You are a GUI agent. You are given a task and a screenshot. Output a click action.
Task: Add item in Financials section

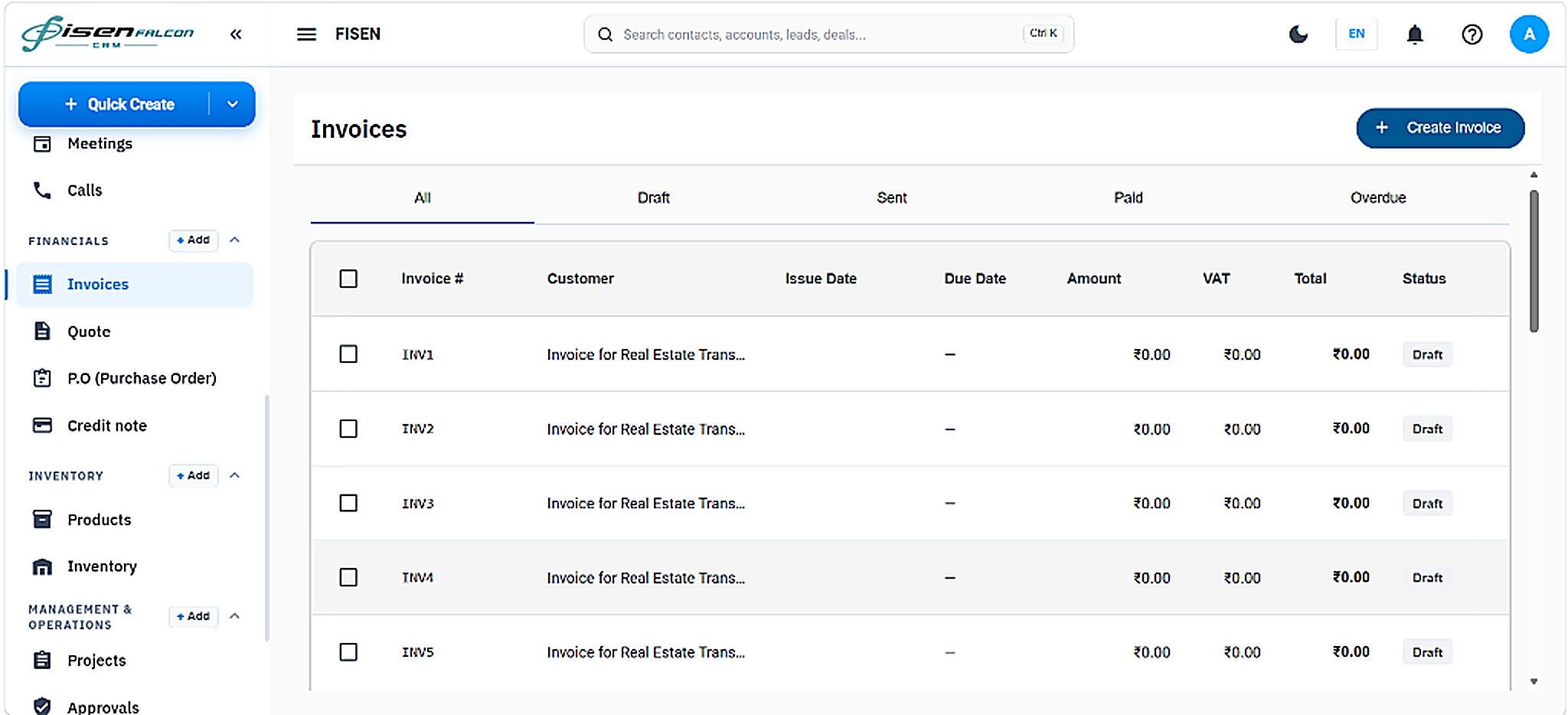(x=194, y=240)
